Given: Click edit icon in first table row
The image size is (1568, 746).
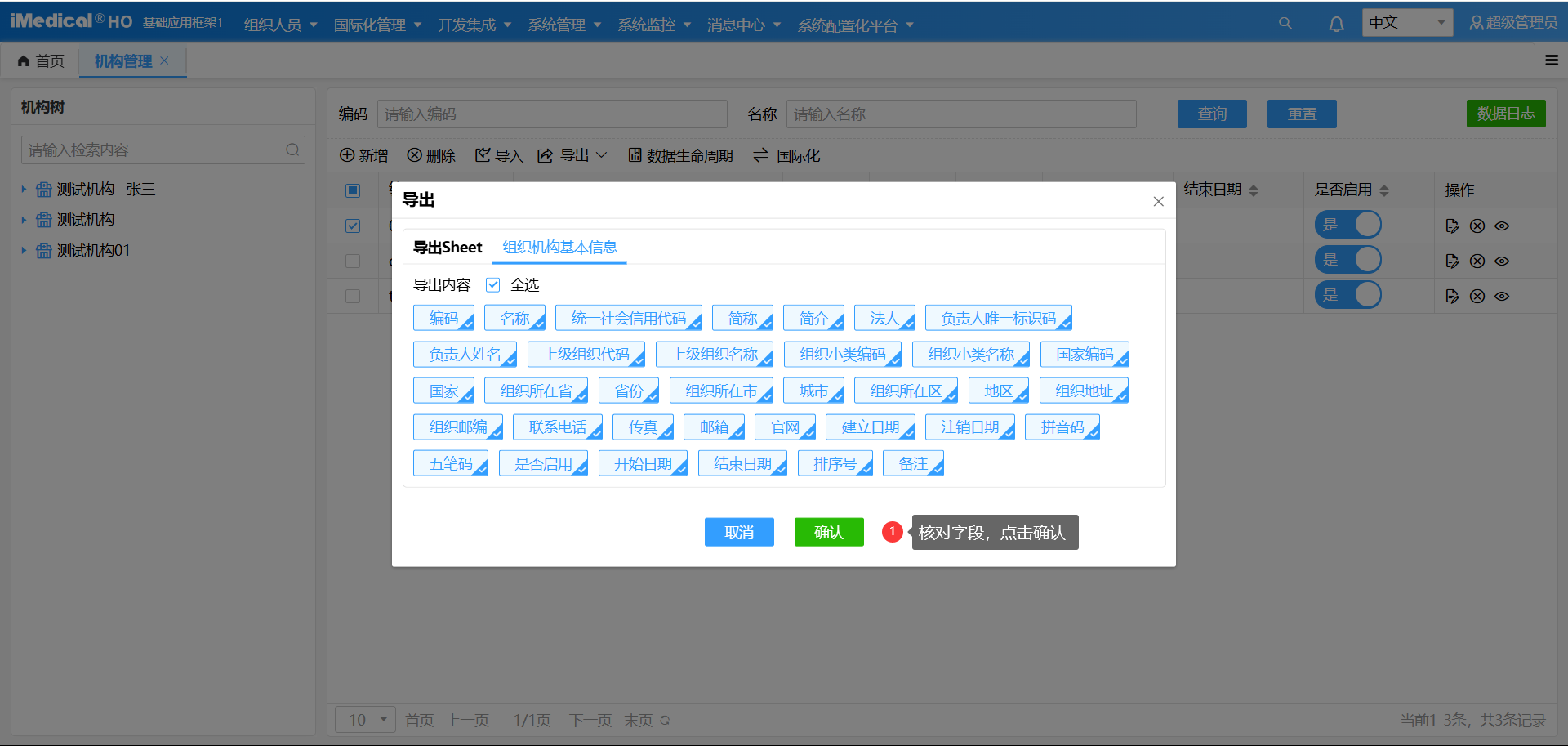Looking at the screenshot, I should click(x=1452, y=226).
